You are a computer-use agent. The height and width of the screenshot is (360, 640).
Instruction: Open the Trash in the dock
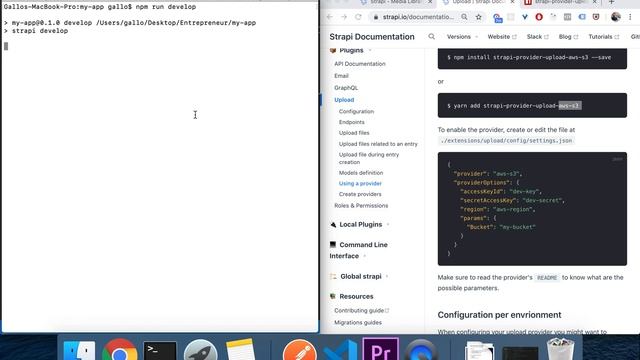pos(560,349)
